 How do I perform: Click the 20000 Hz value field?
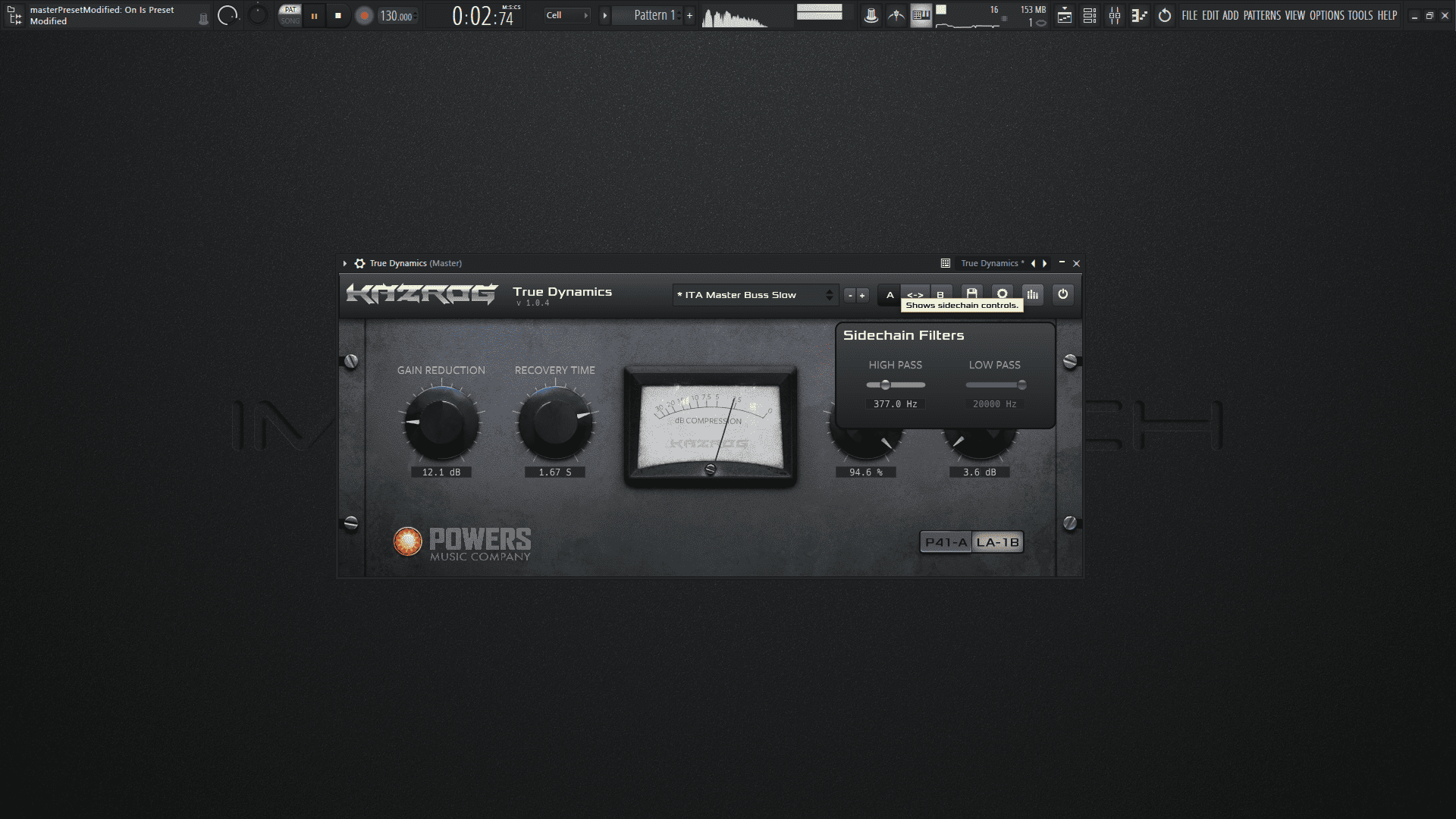click(995, 404)
